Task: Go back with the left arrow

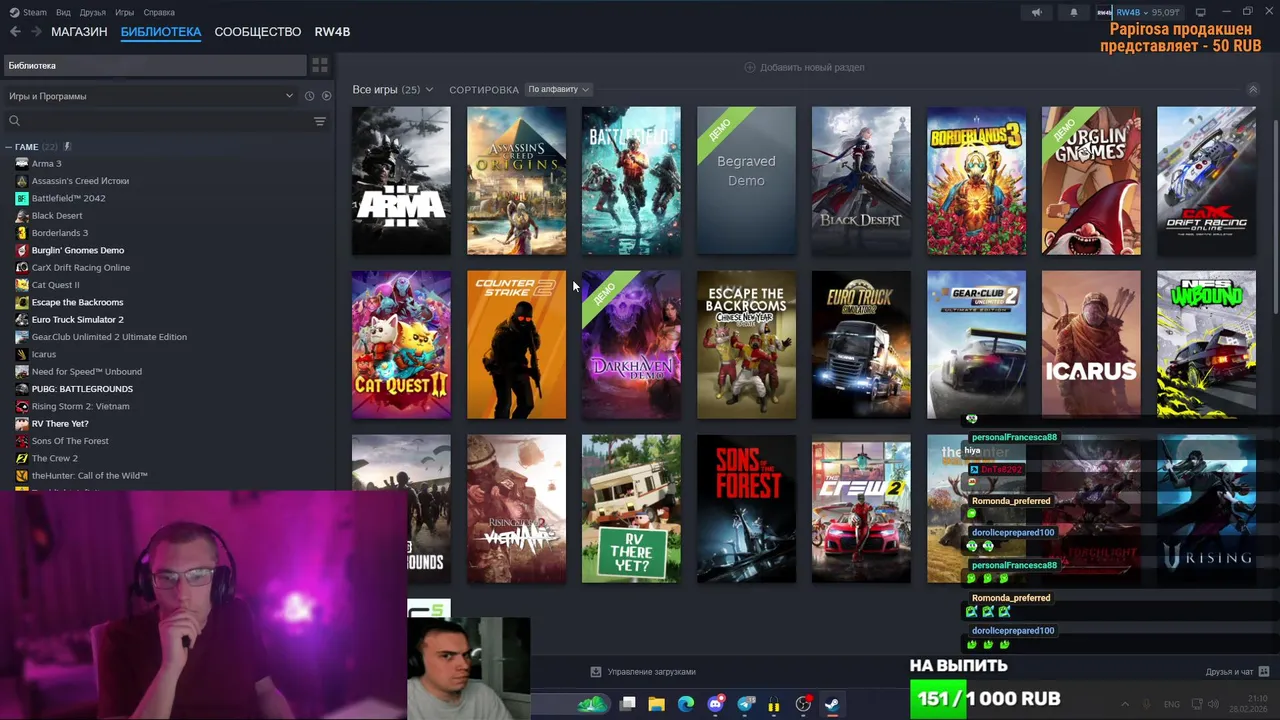Action: tap(15, 32)
